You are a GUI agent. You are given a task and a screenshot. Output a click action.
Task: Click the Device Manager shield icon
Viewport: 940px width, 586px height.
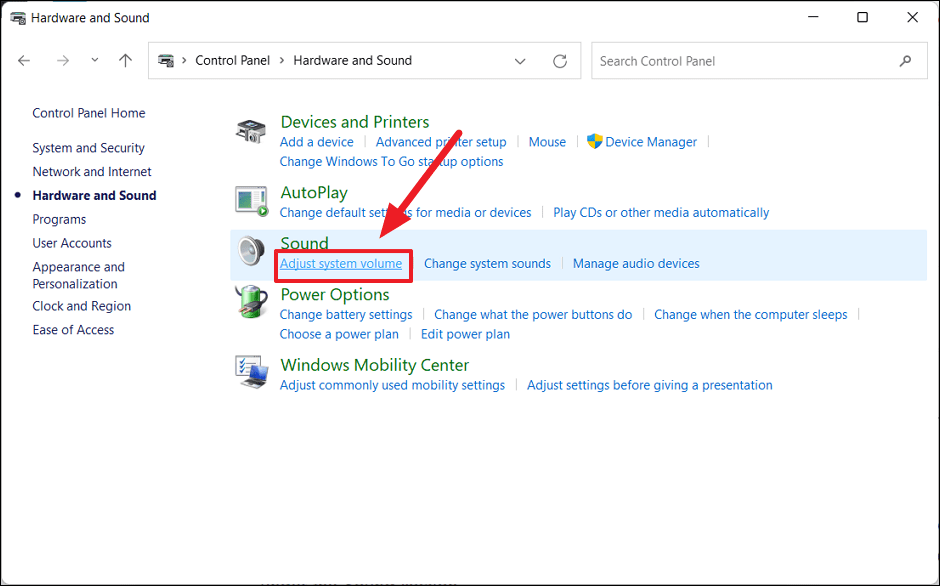[594, 142]
